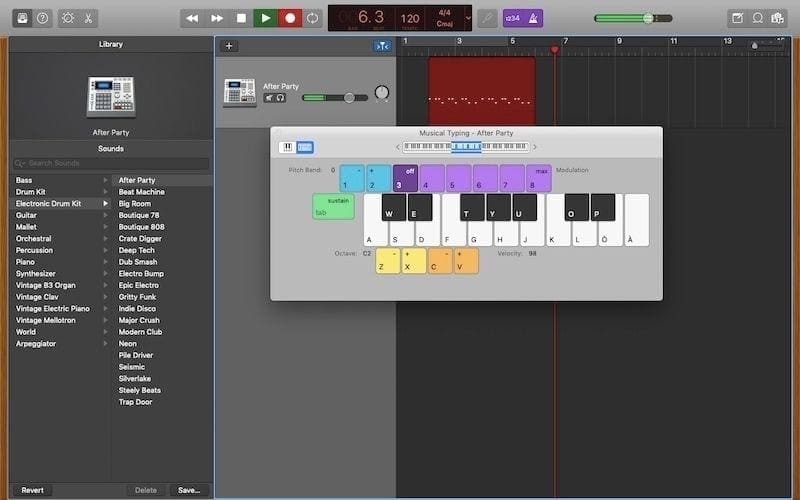Switch Musical Typing to piano keyboard view
The height and width of the screenshot is (500, 800).
click(287, 147)
